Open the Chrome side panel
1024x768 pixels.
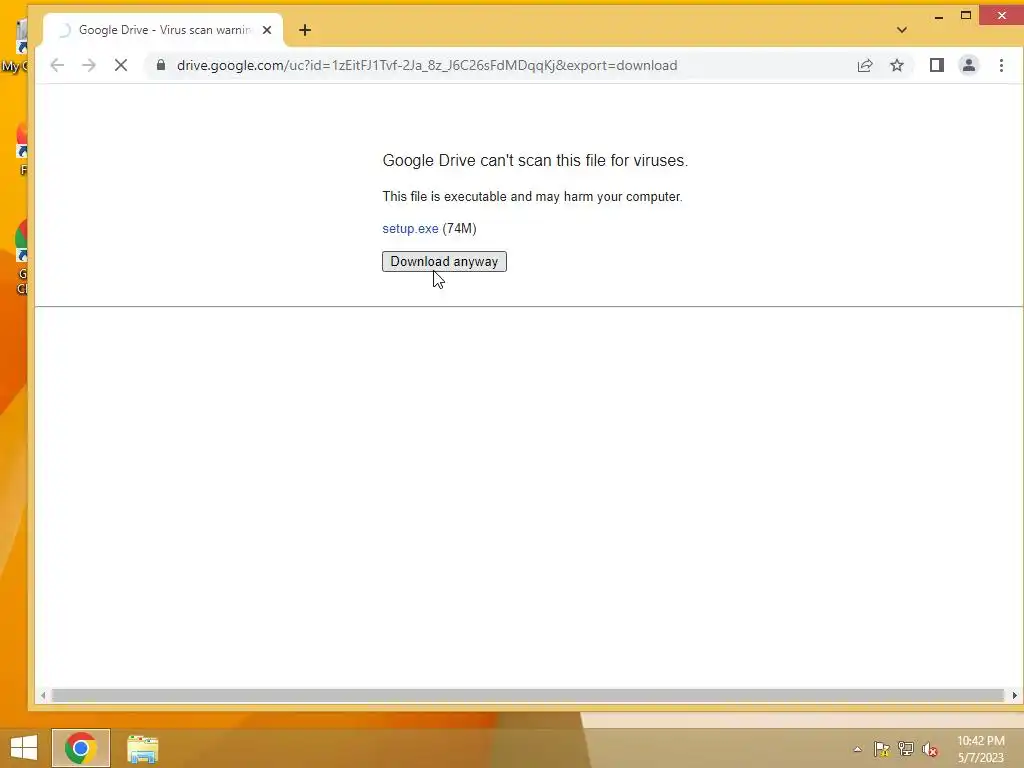[x=936, y=65]
